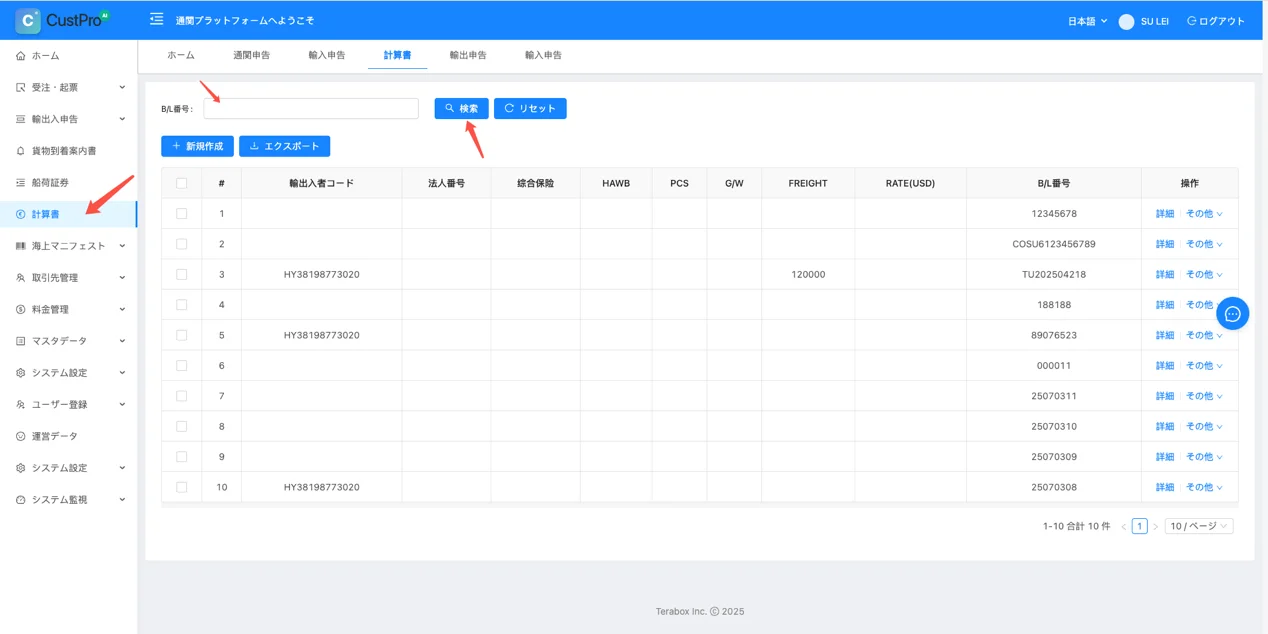This screenshot has width=1268, height=634.
Task: Click the 料金管理 dollar icon
Action: 21,310
